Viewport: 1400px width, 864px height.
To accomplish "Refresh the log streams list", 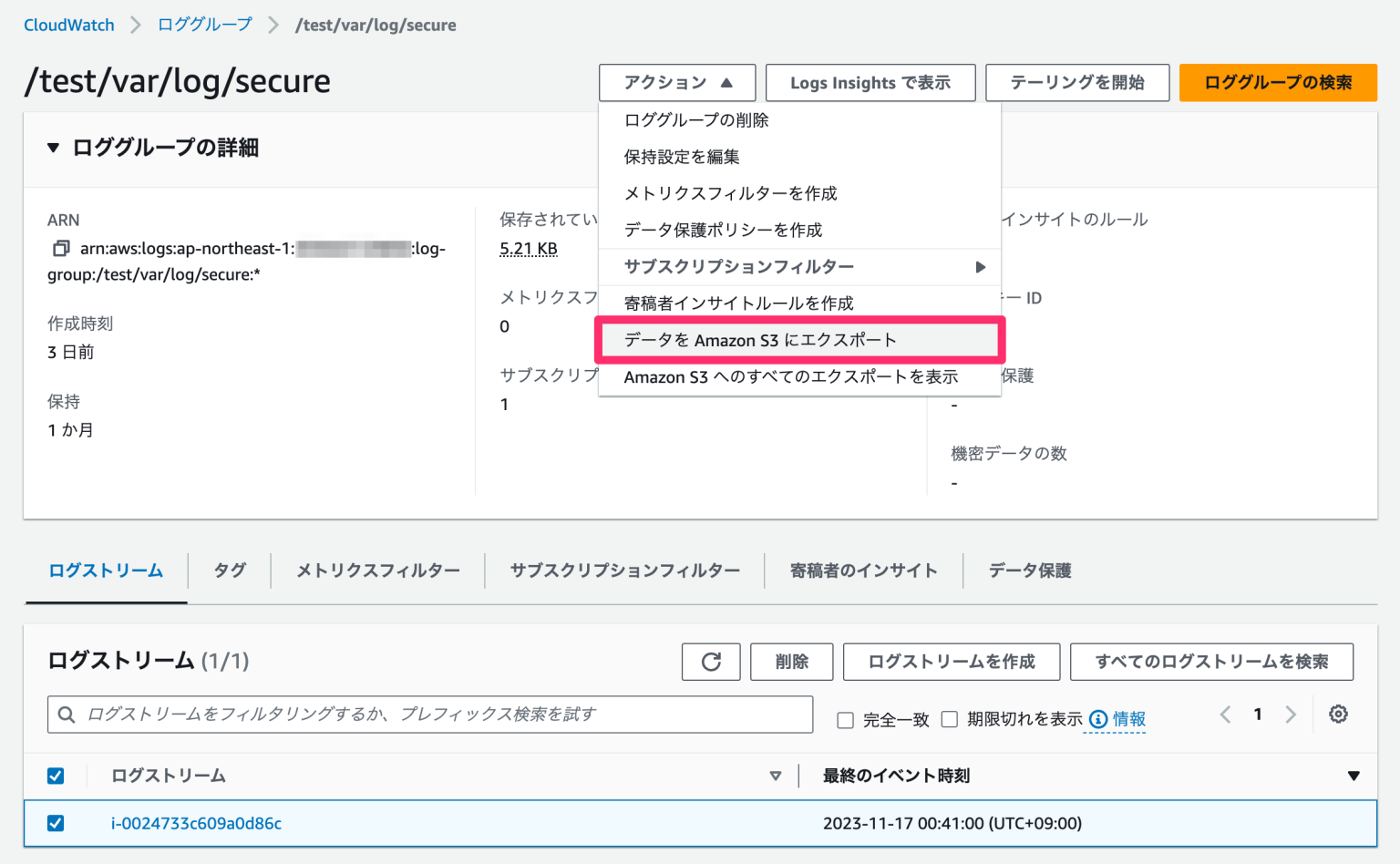I will (711, 662).
